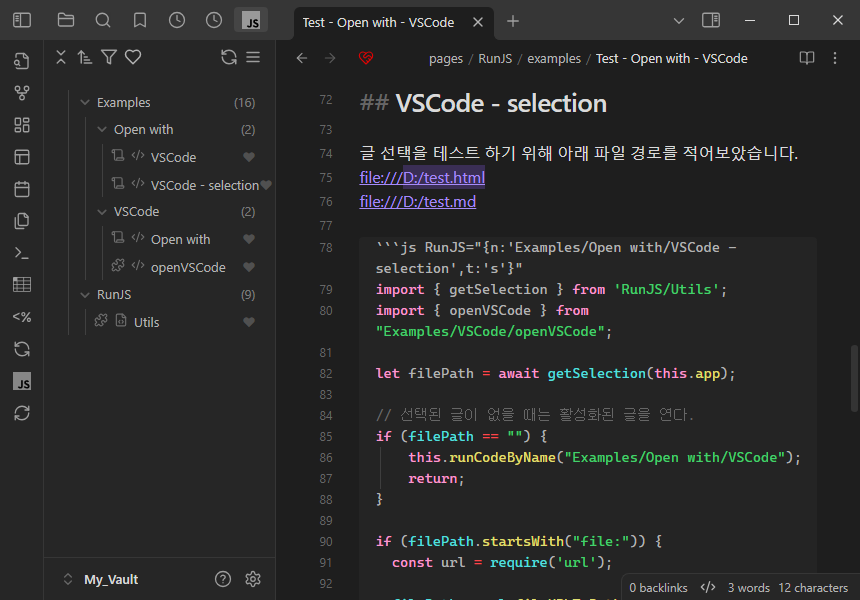Open a new tab with plus button
Image resolution: width=860 pixels, height=600 pixels.
[x=513, y=21]
